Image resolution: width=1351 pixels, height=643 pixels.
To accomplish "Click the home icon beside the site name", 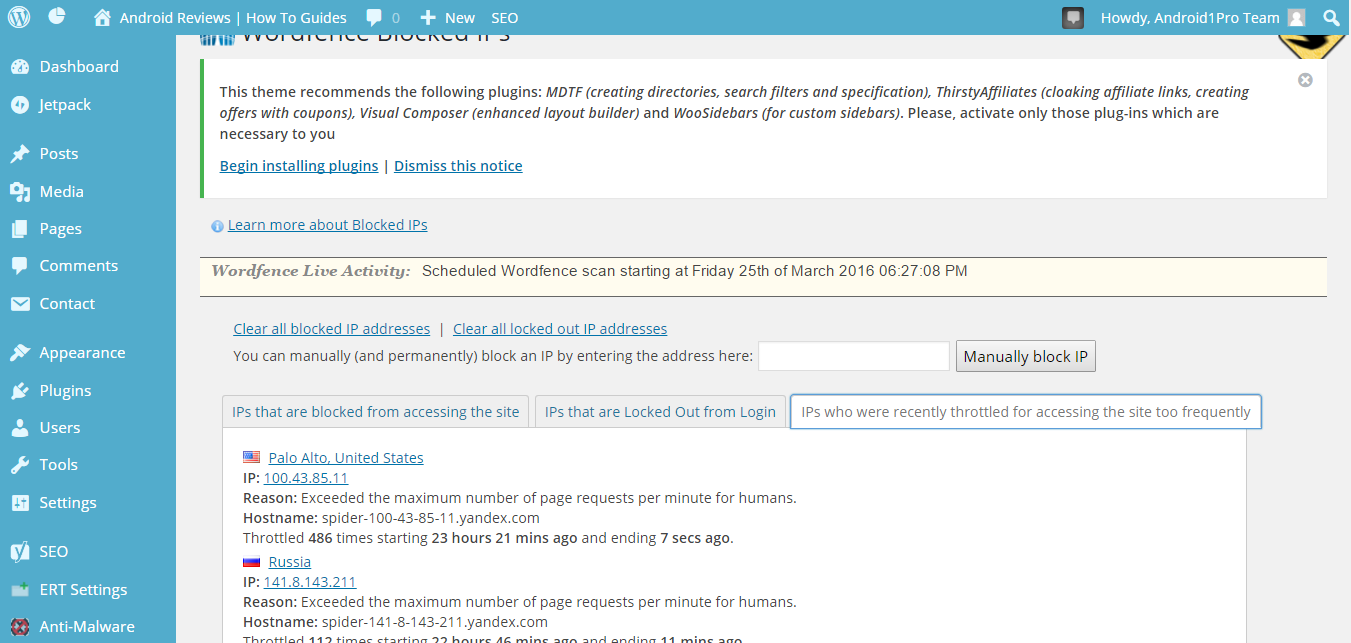I will 101,17.
